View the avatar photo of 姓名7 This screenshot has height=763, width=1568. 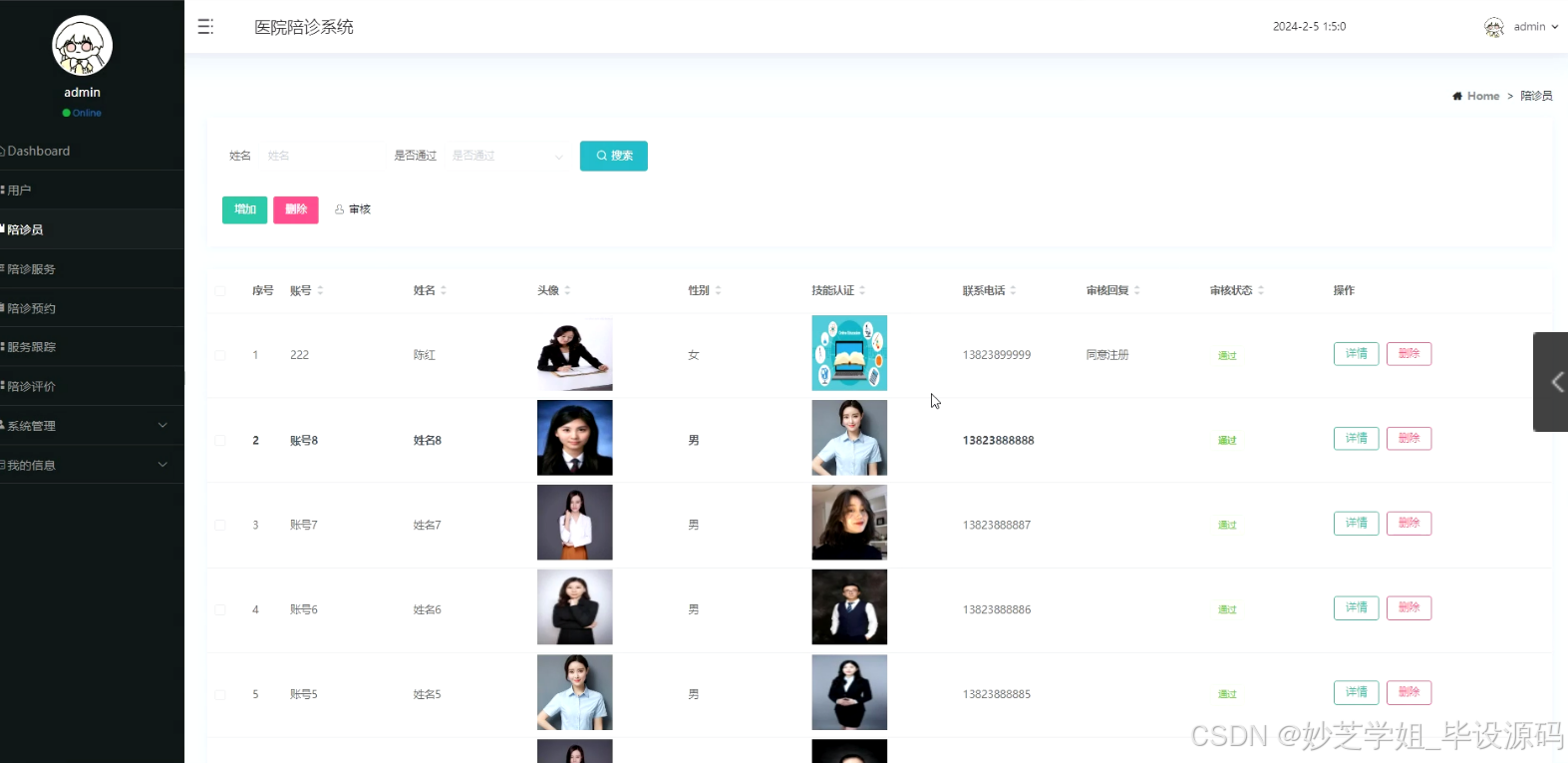click(575, 523)
